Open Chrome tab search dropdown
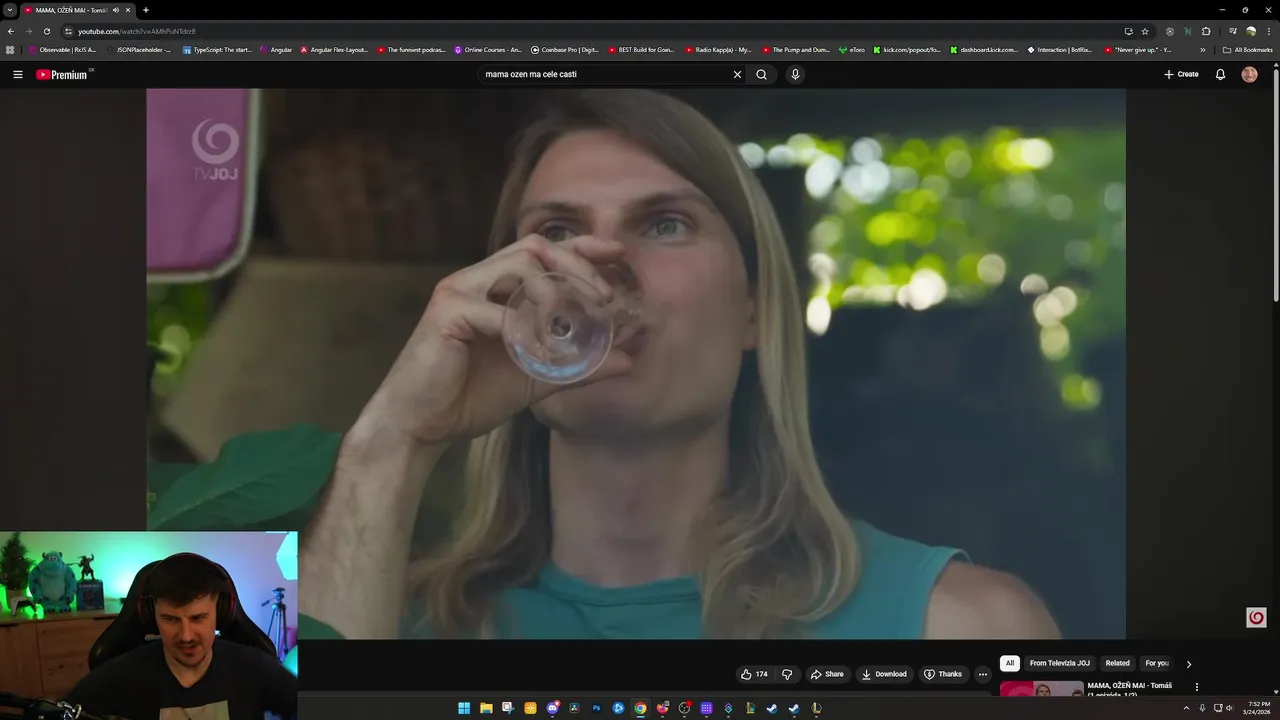 click(10, 10)
